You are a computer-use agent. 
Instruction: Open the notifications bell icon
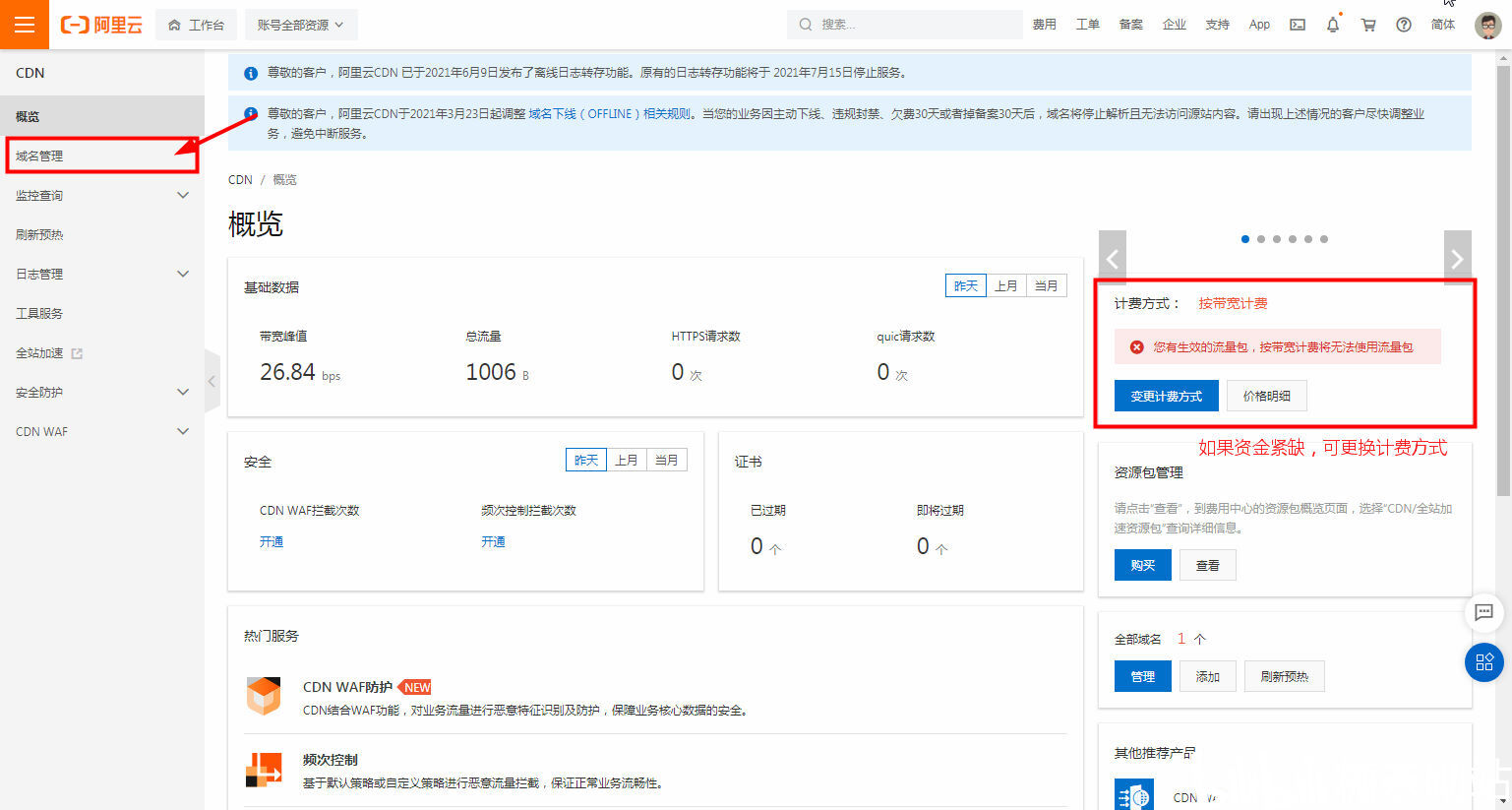pyautogui.click(x=1333, y=24)
